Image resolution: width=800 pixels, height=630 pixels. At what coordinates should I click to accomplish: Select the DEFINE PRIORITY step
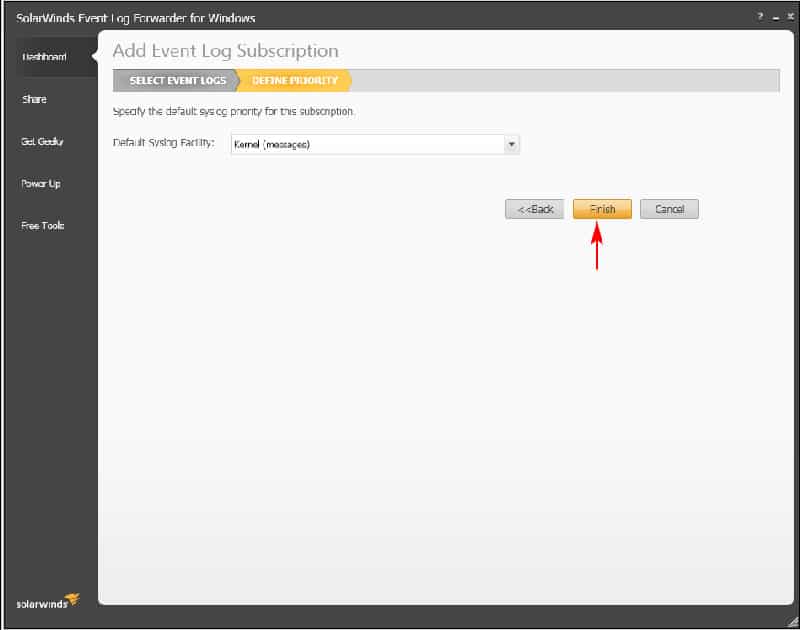[x=295, y=80]
